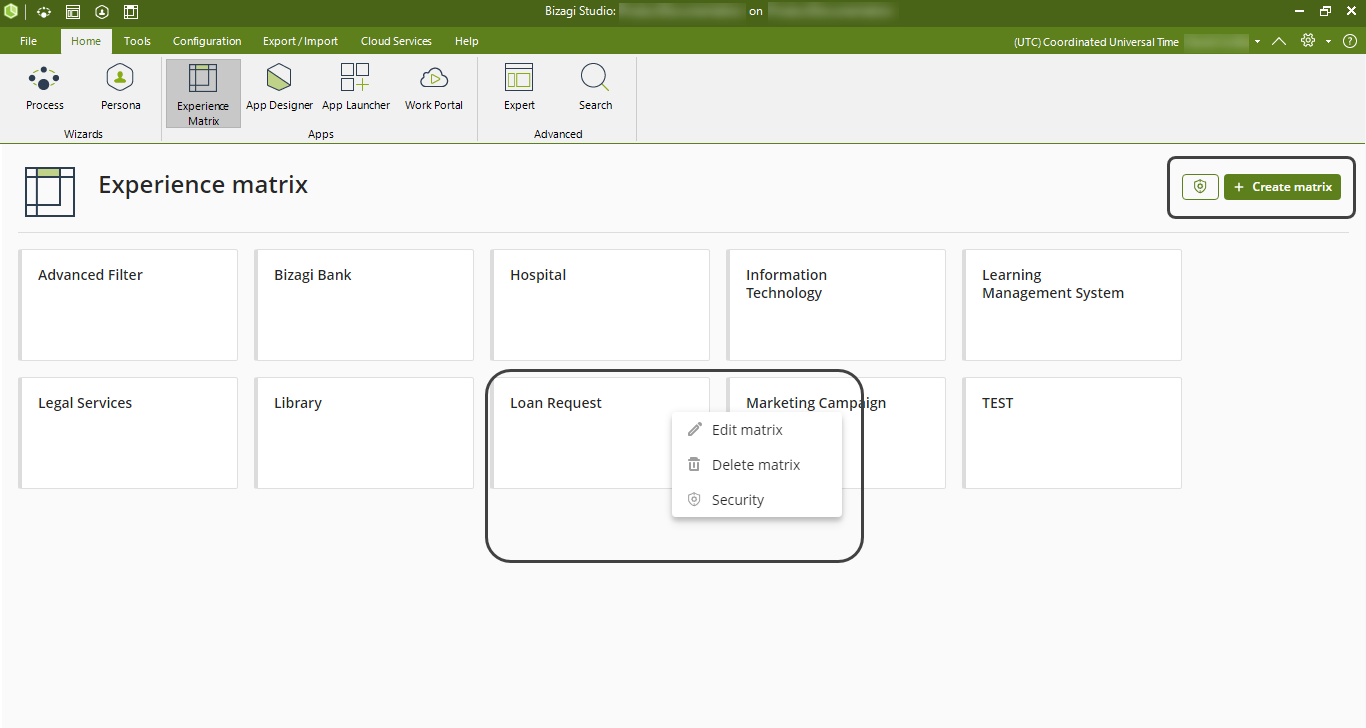Open the Cloud Services tab
The image size is (1366, 728).
tap(396, 41)
